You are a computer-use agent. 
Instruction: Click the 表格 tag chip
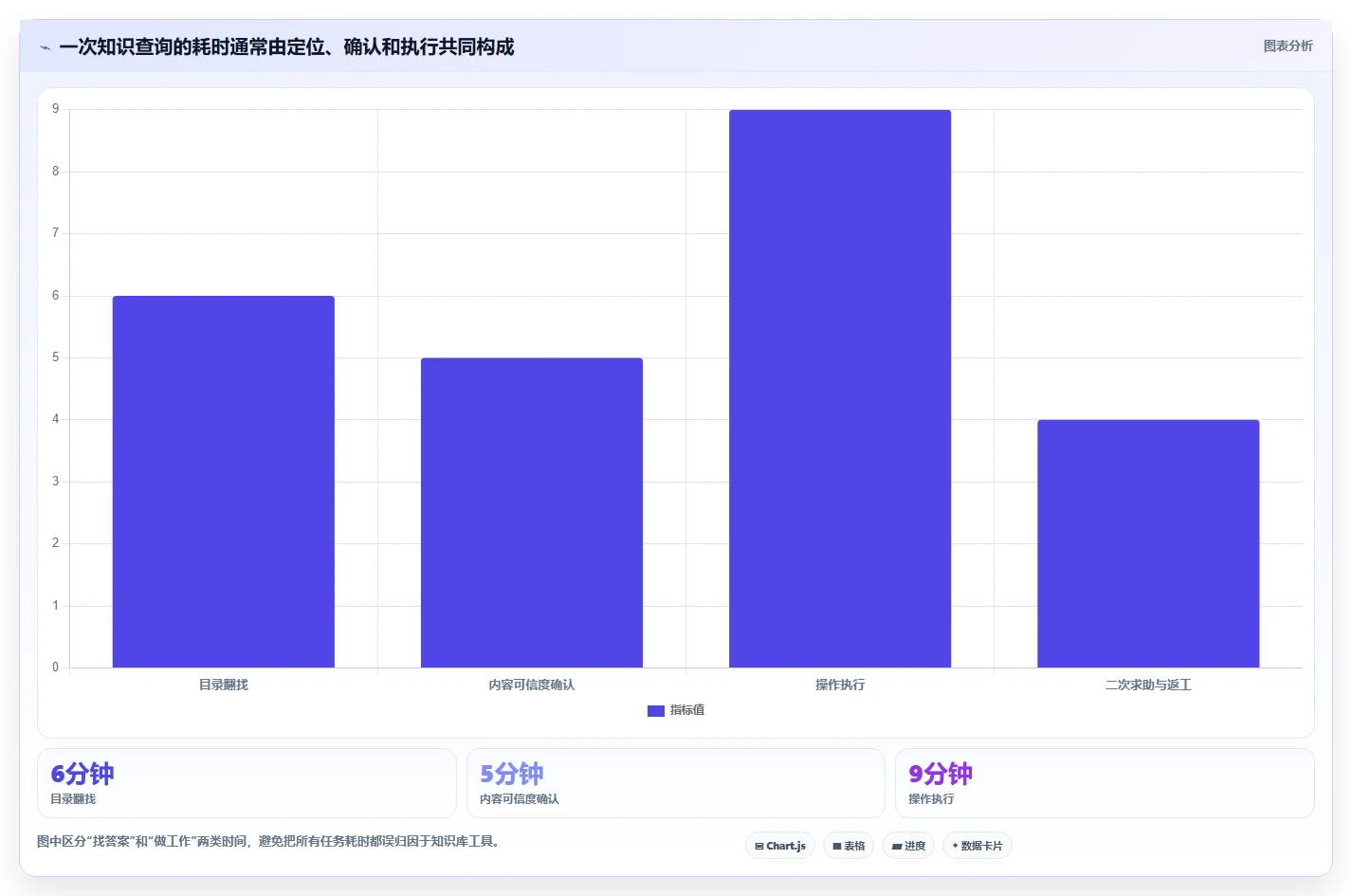[849, 846]
